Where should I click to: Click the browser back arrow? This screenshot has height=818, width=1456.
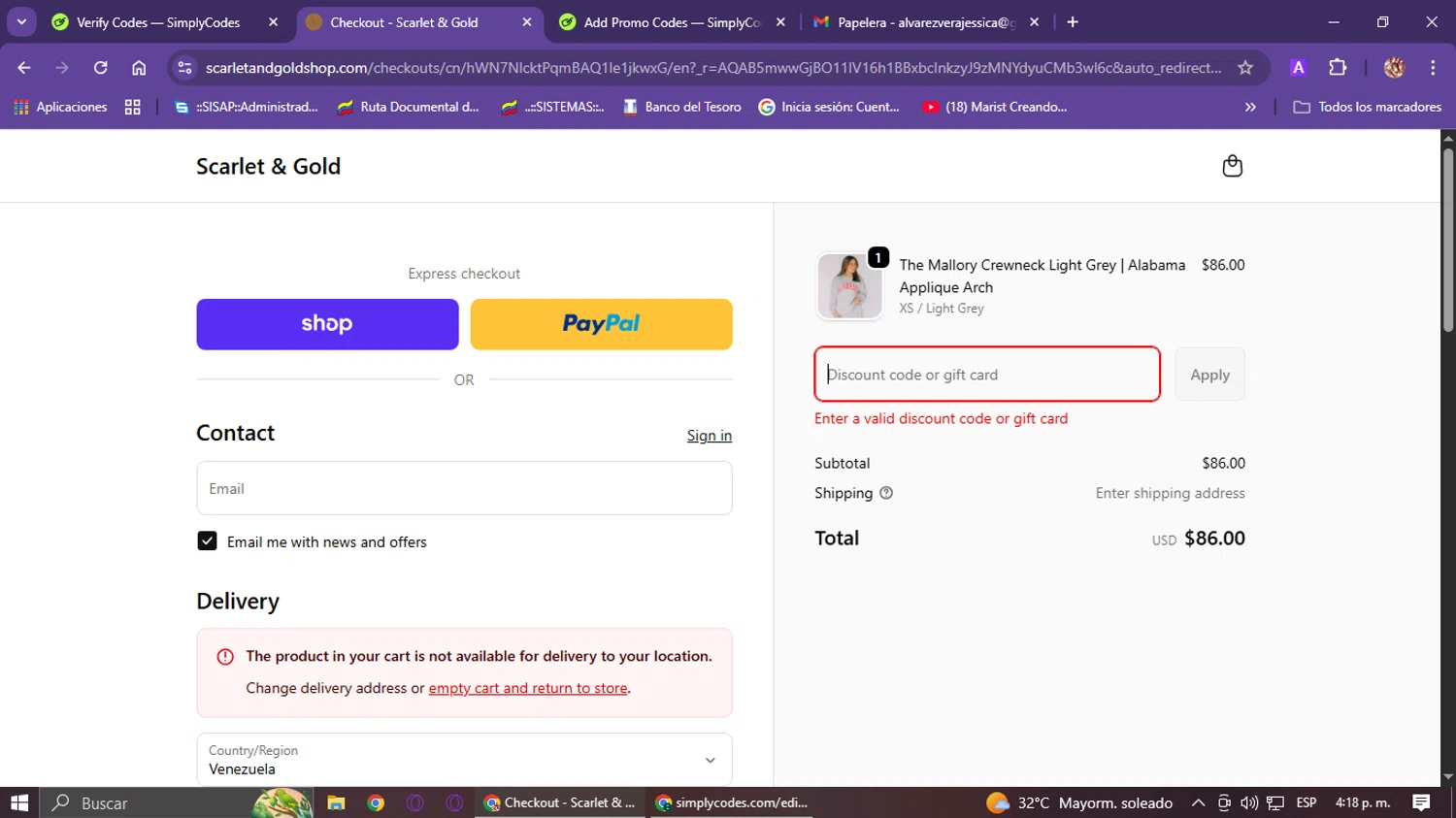24,68
